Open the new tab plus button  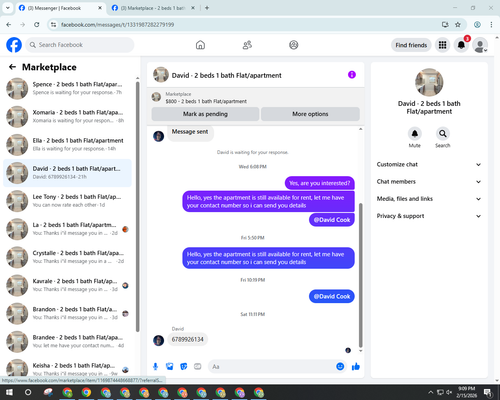(207, 8)
